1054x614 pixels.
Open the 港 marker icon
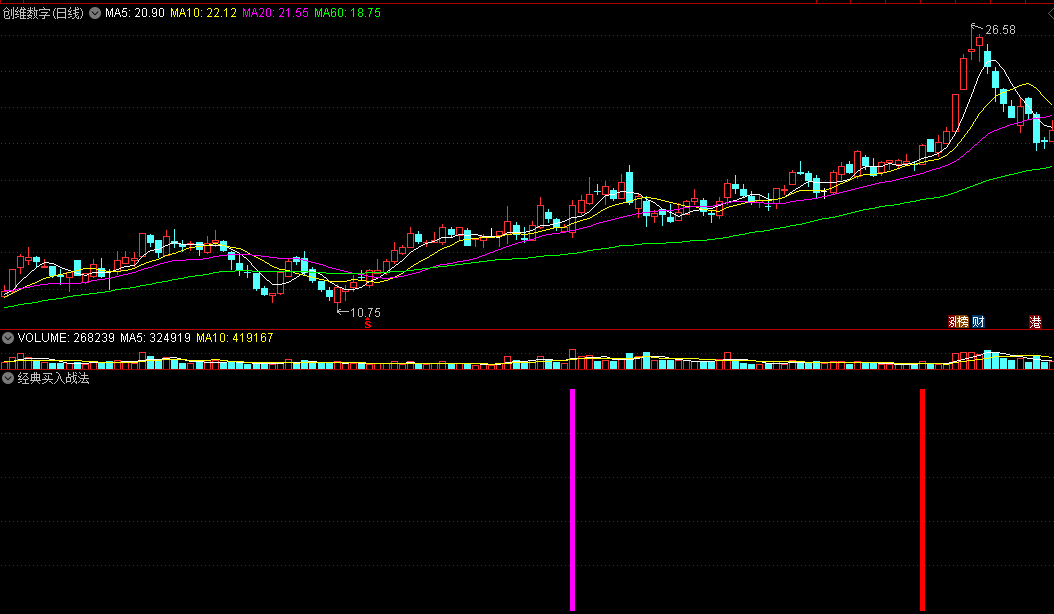[x=1035, y=322]
